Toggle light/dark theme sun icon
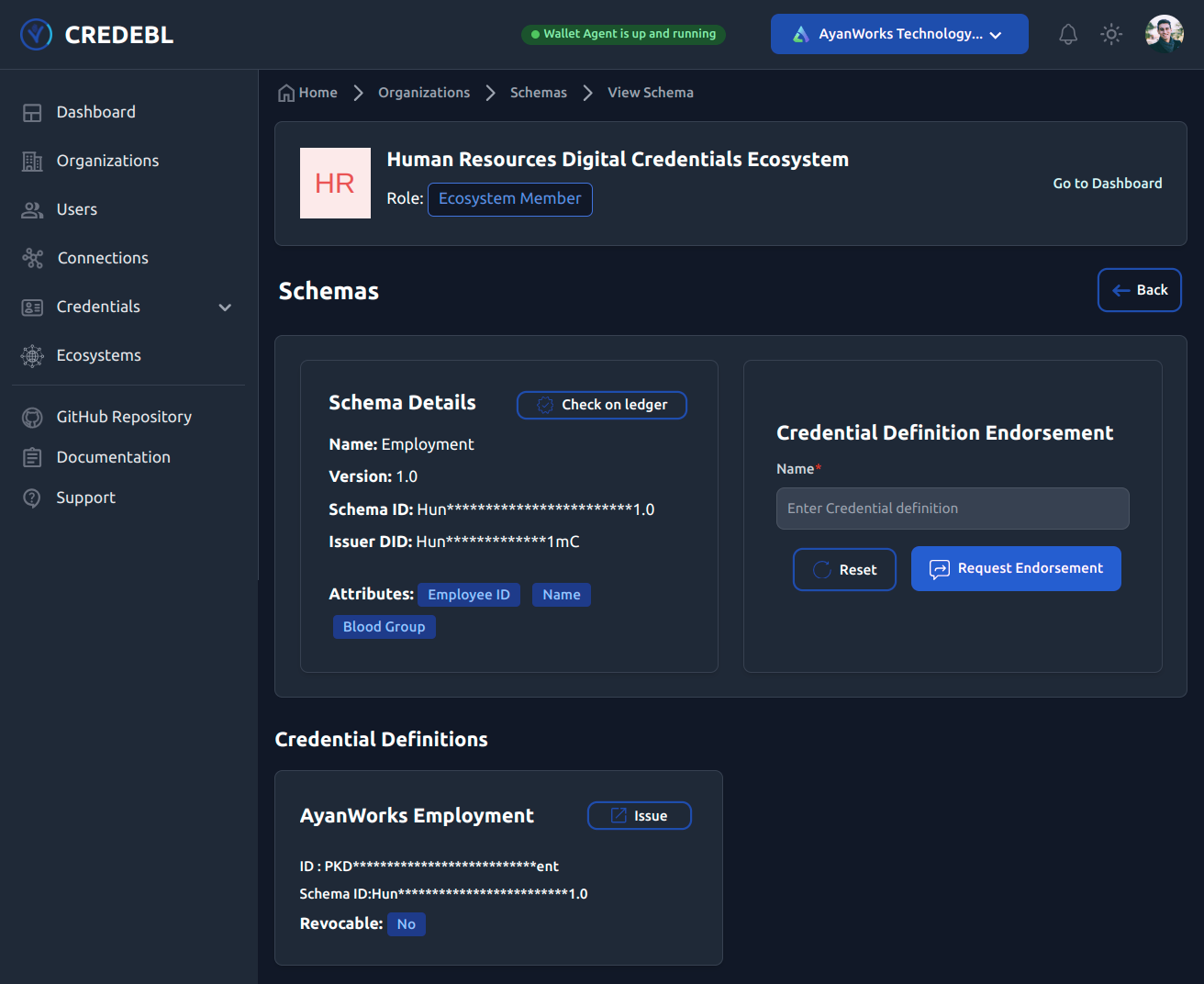Screen dimensions: 1204x984 (1111, 35)
